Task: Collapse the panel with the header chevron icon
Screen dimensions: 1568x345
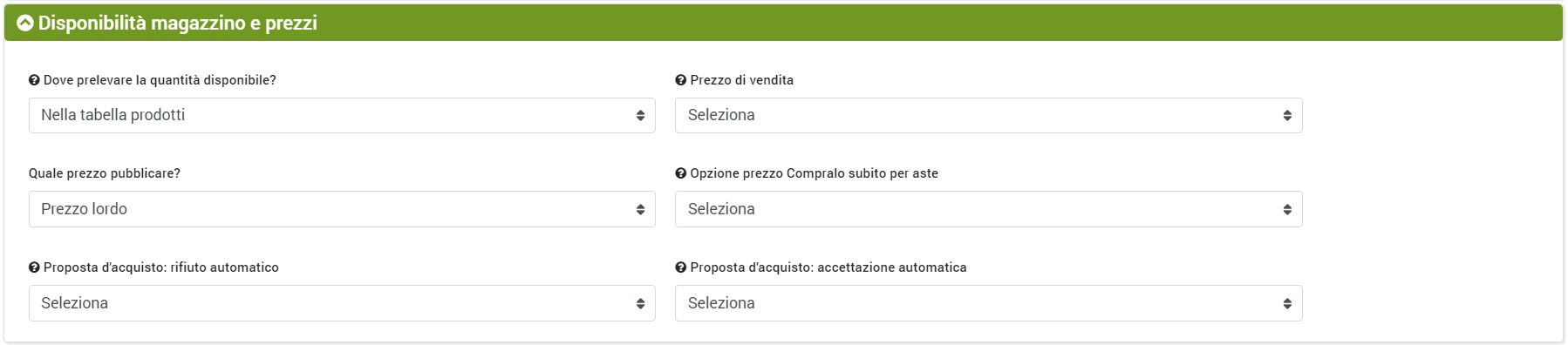Action: pyautogui.click(x=24, y=24)
